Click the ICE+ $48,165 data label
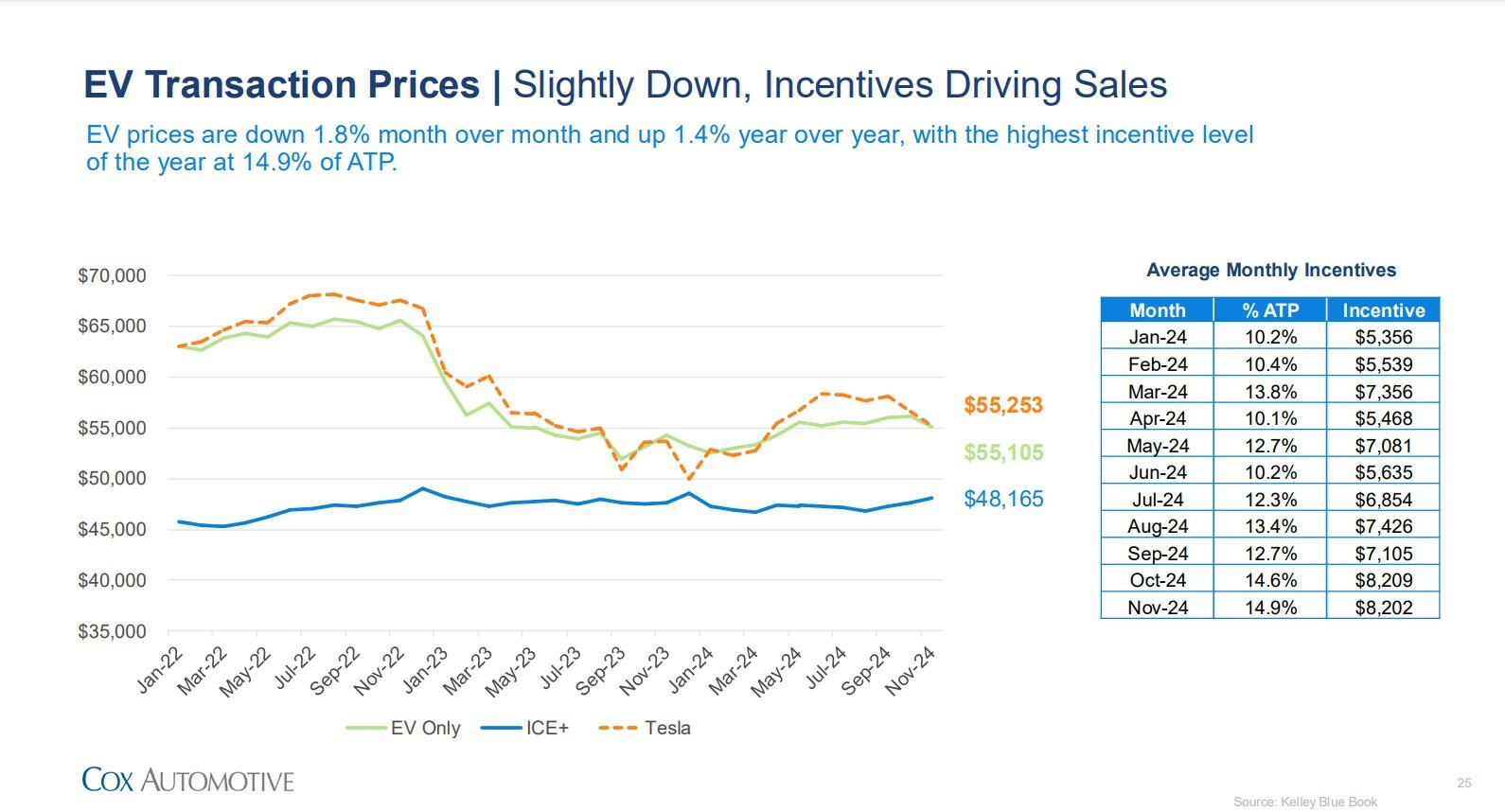The height and width of the screenshot is (812, 1505). point(1002,499)
